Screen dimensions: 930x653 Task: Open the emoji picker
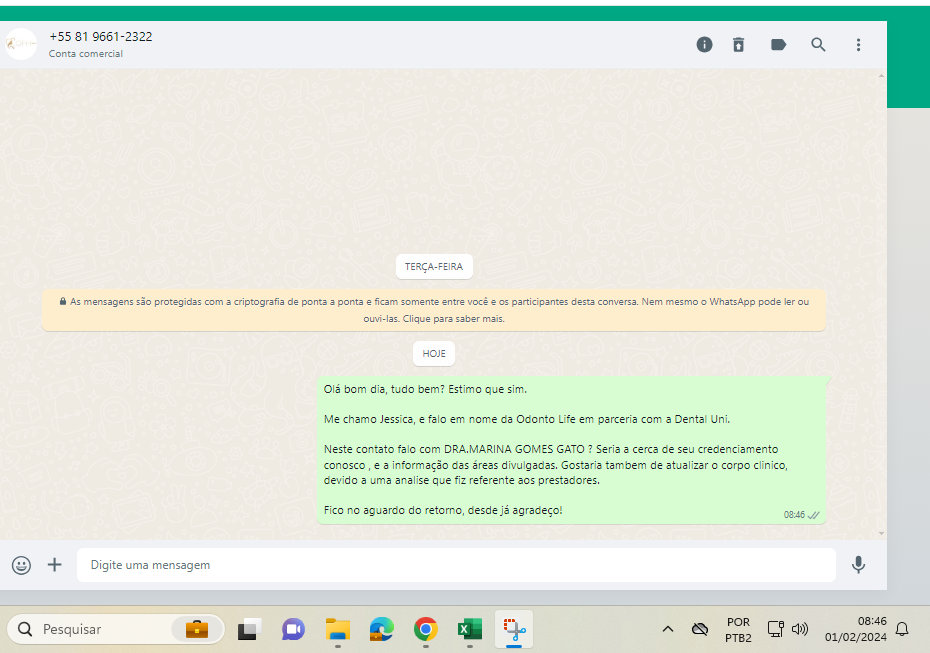21,565
